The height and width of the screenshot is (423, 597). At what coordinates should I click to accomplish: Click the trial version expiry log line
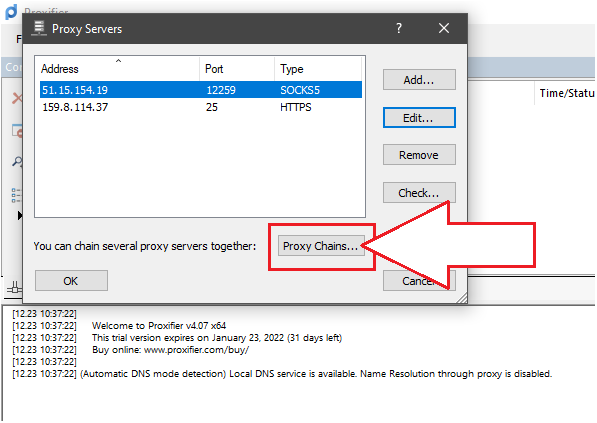click(x=217, y=337)
